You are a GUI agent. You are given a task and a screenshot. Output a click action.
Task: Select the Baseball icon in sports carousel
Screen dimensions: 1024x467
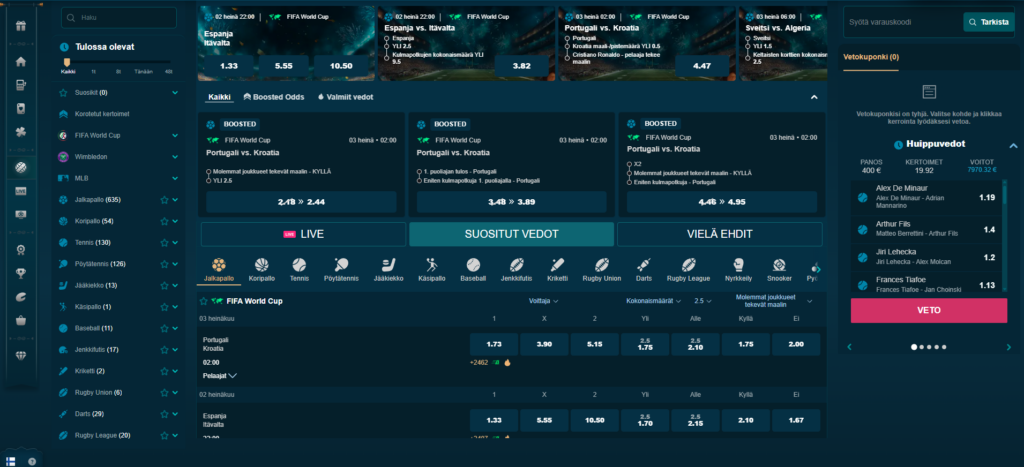(x=473, y=265)
